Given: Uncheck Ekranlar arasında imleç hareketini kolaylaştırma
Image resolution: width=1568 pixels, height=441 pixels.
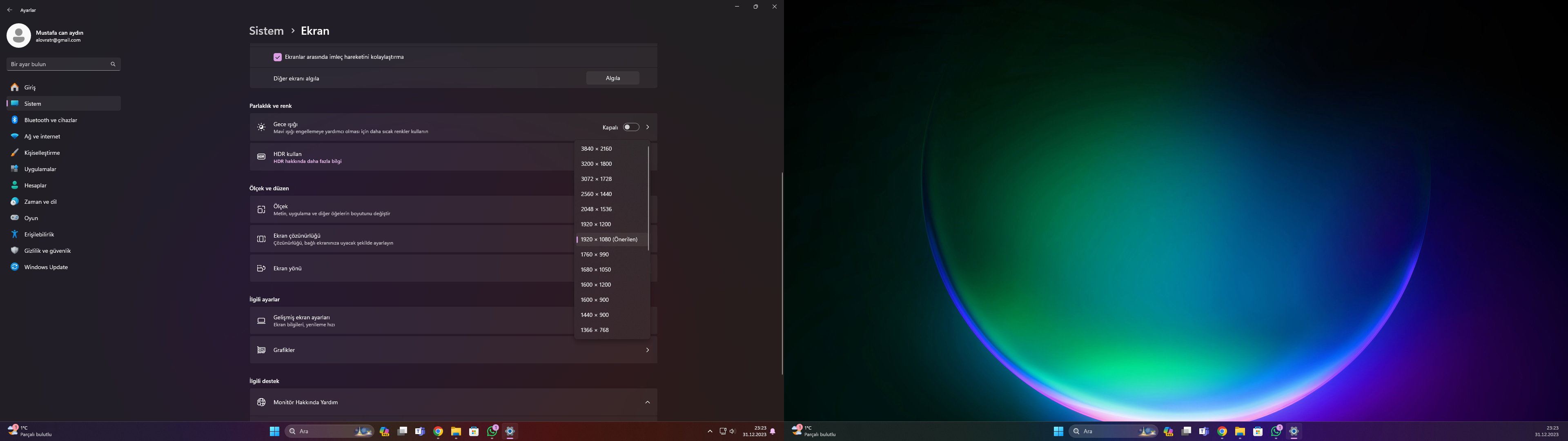Looking at the screenshot, I should [278, 57].
